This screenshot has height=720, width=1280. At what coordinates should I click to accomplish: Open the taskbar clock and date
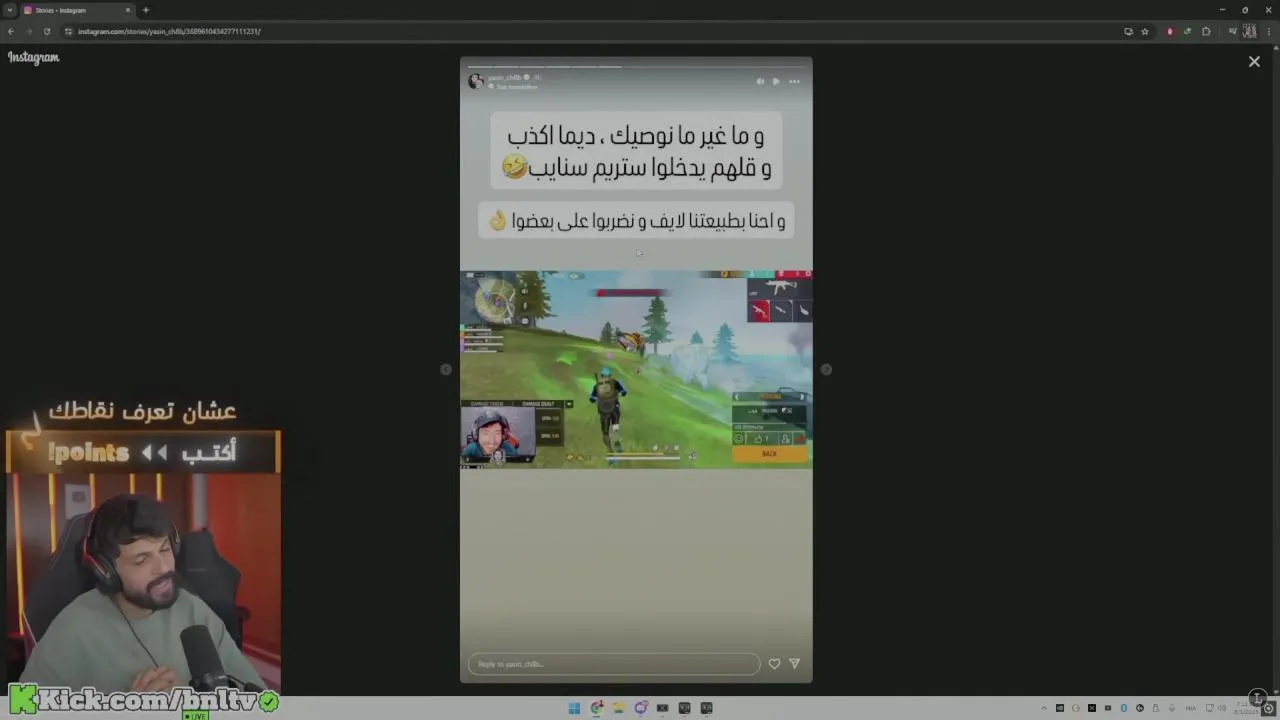click(1245, 708)
